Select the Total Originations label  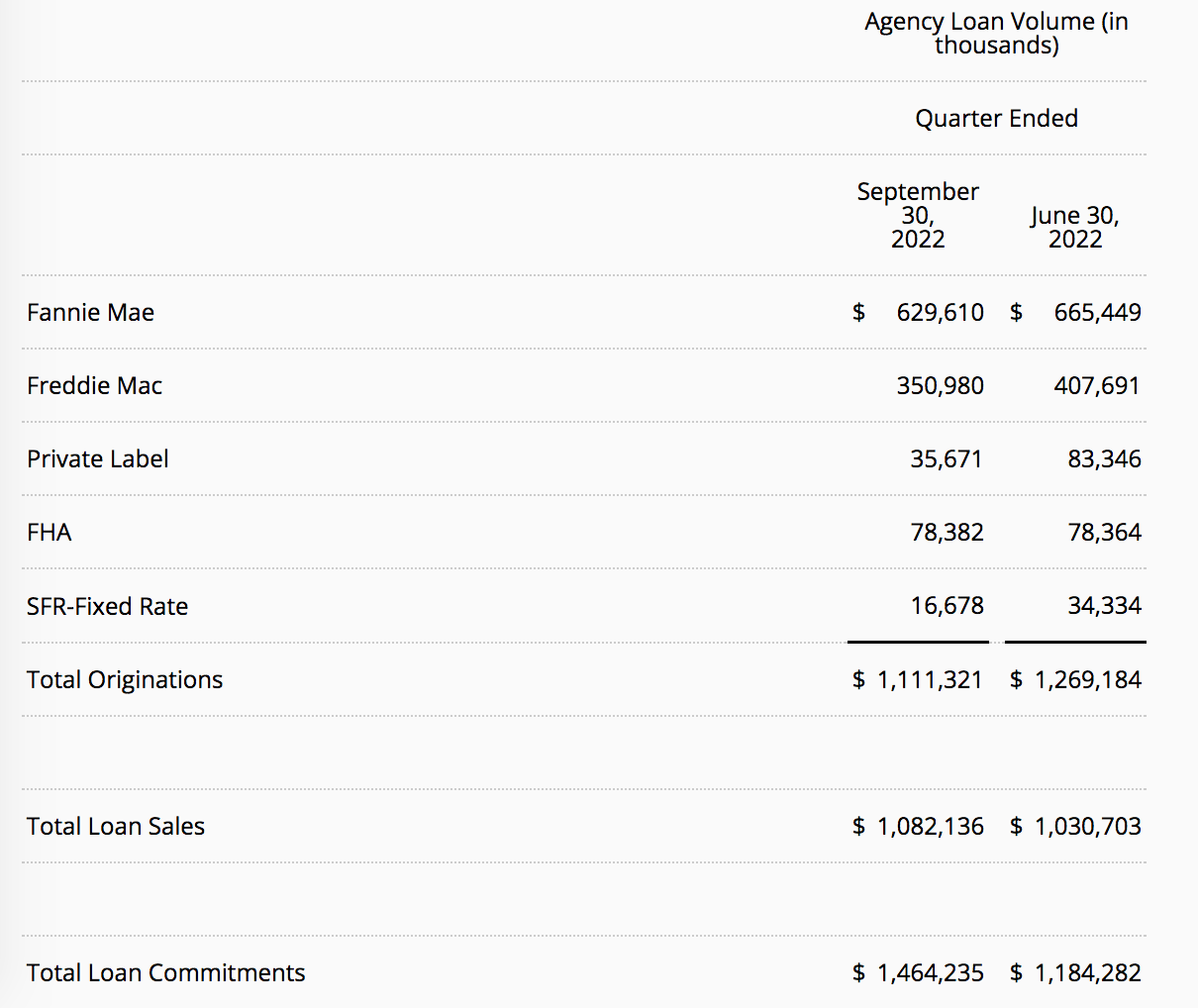click(125, 680)
